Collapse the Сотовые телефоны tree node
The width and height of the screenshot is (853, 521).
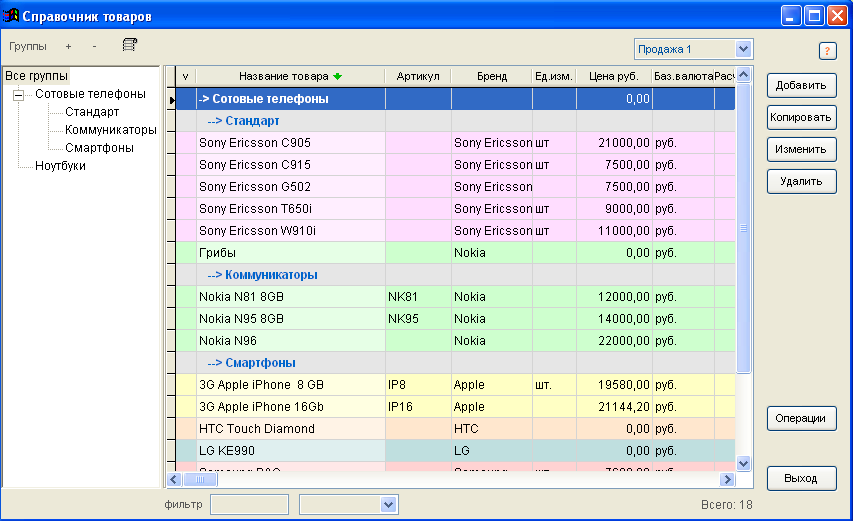(18, 95)
